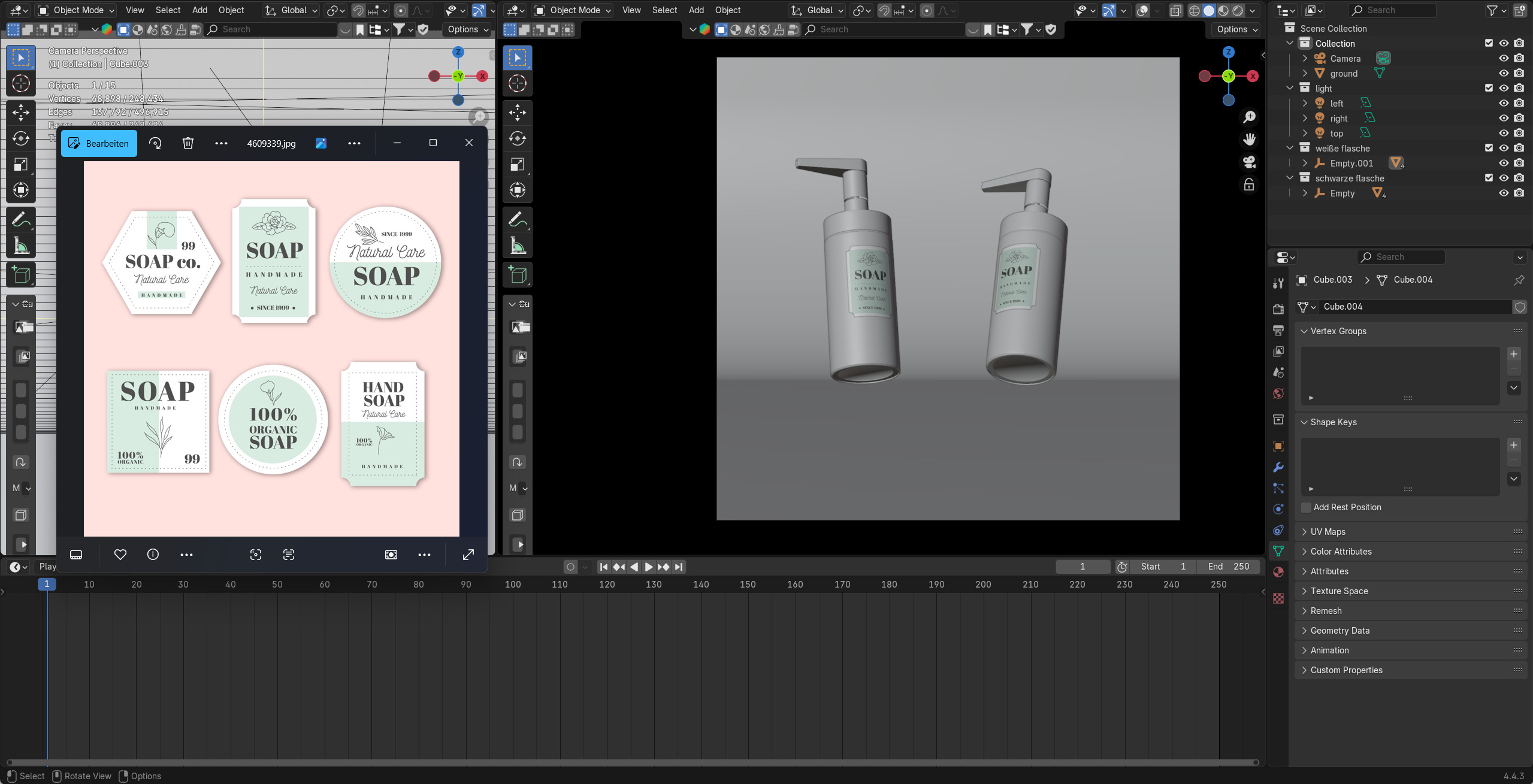Open Object Mode dropdown in right viewport
Viewport: 1533px width, 784px height.
(573, 10)
